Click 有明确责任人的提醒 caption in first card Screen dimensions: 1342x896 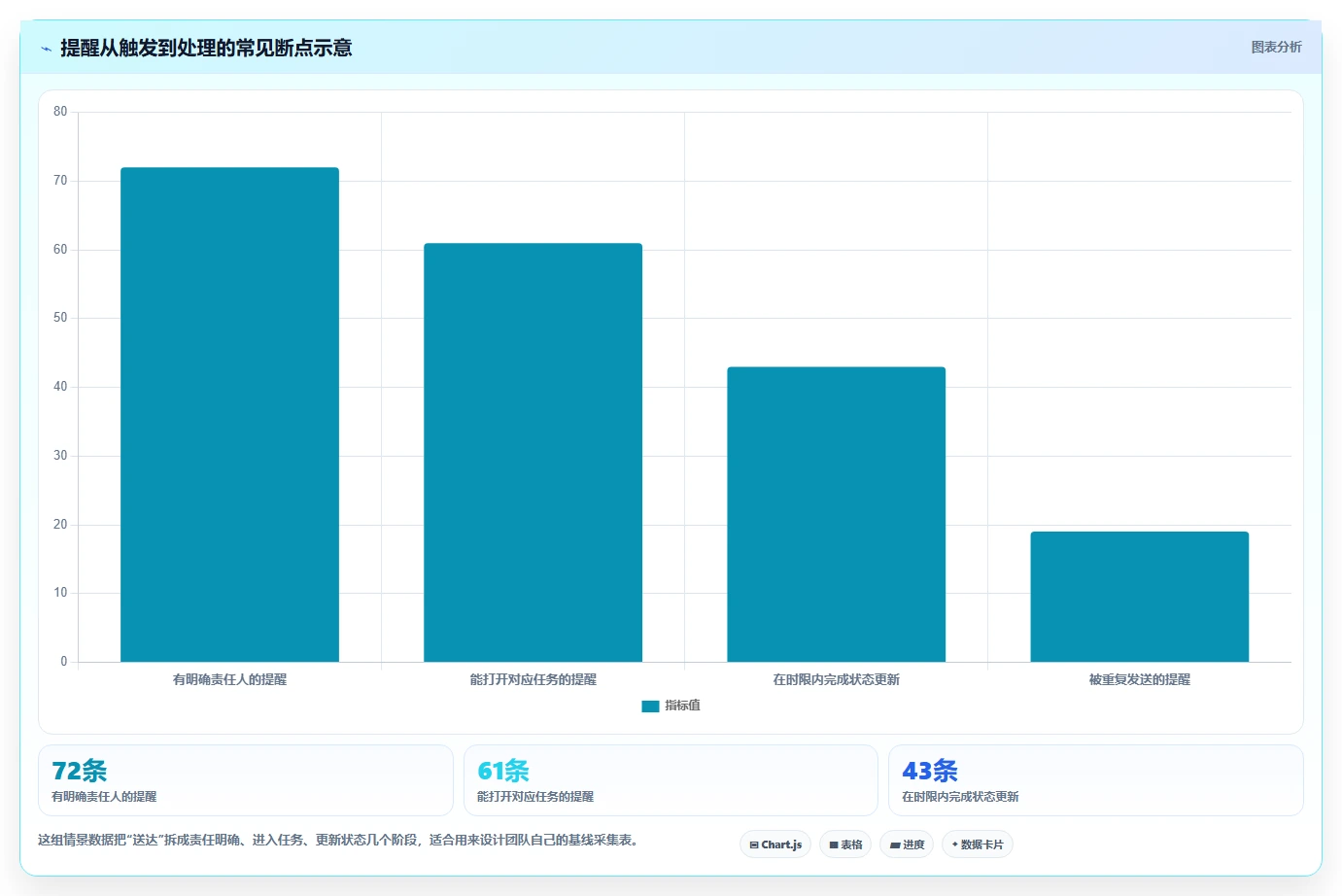(x=104, y=796)
